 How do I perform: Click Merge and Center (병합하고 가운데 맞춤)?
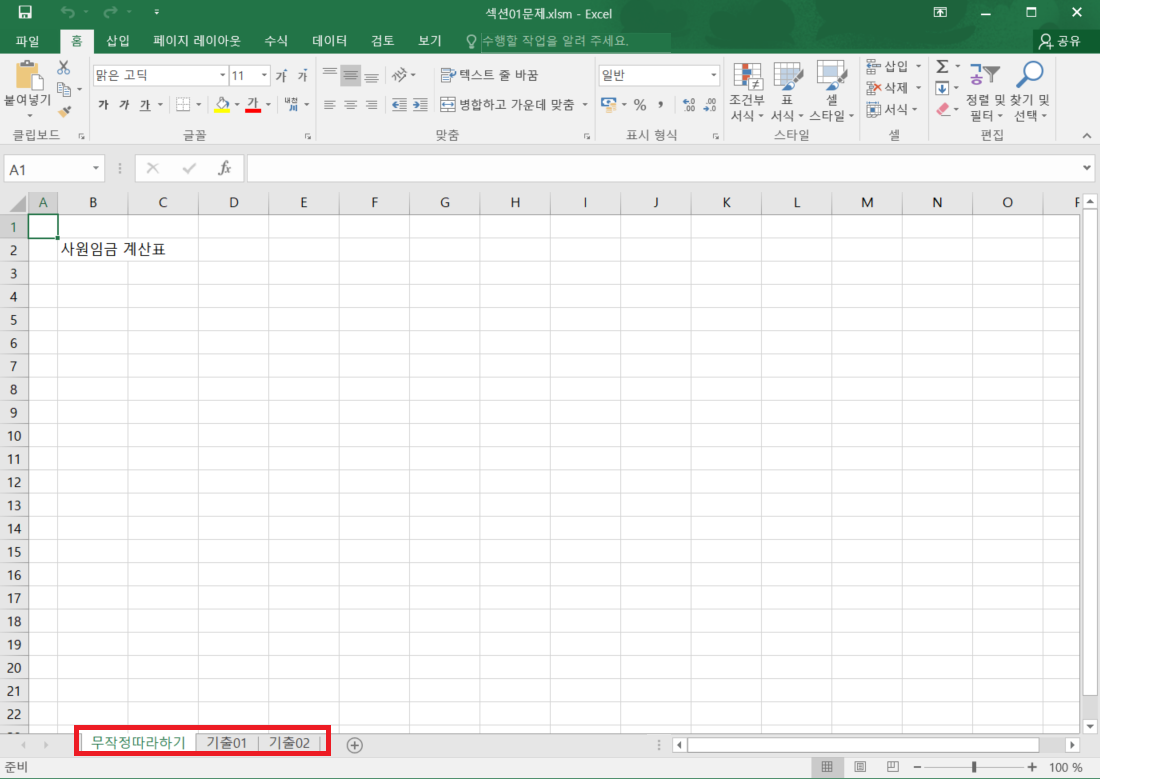508,104
